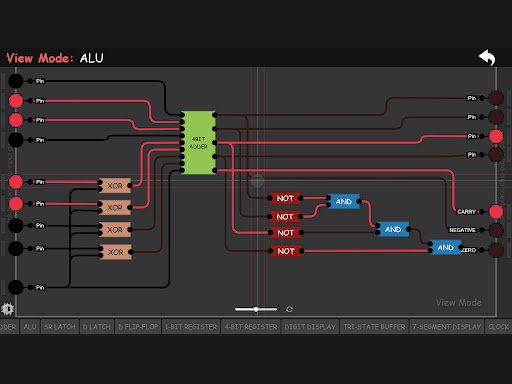Click the zoom reset rotate icon
Screen dimensions: 512x384
coord(289,309)
